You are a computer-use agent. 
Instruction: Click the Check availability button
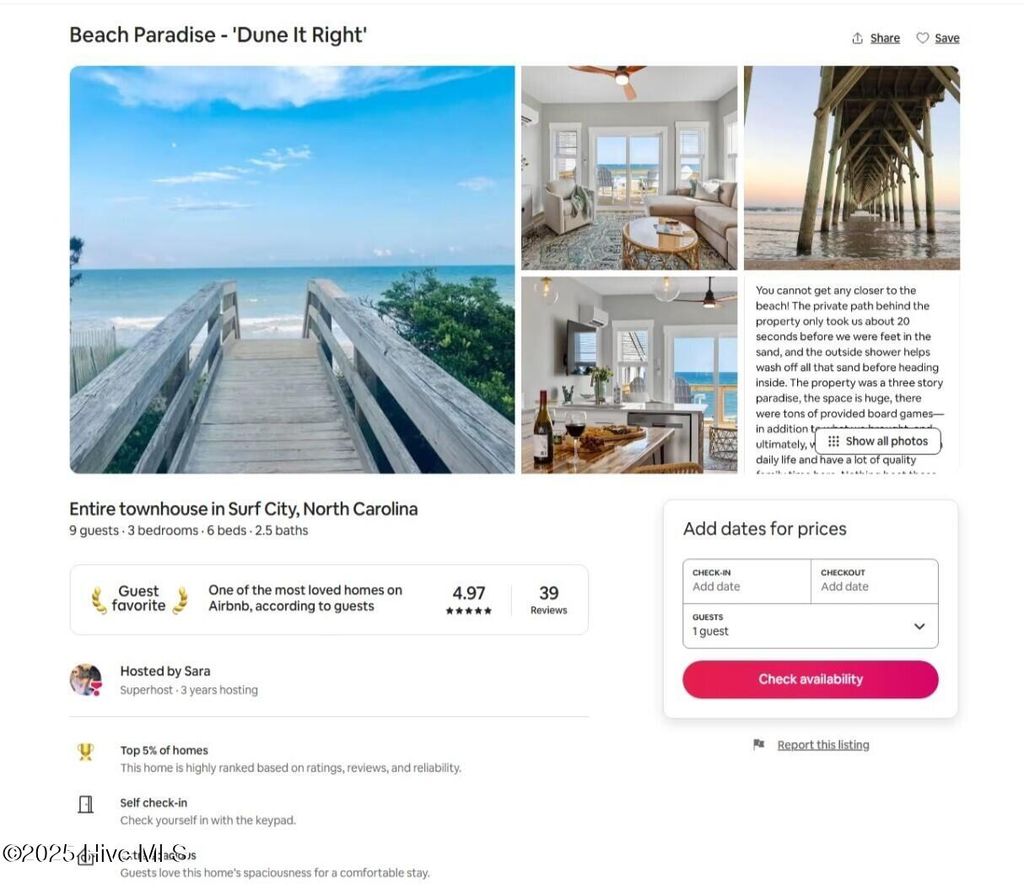(810, 679)
